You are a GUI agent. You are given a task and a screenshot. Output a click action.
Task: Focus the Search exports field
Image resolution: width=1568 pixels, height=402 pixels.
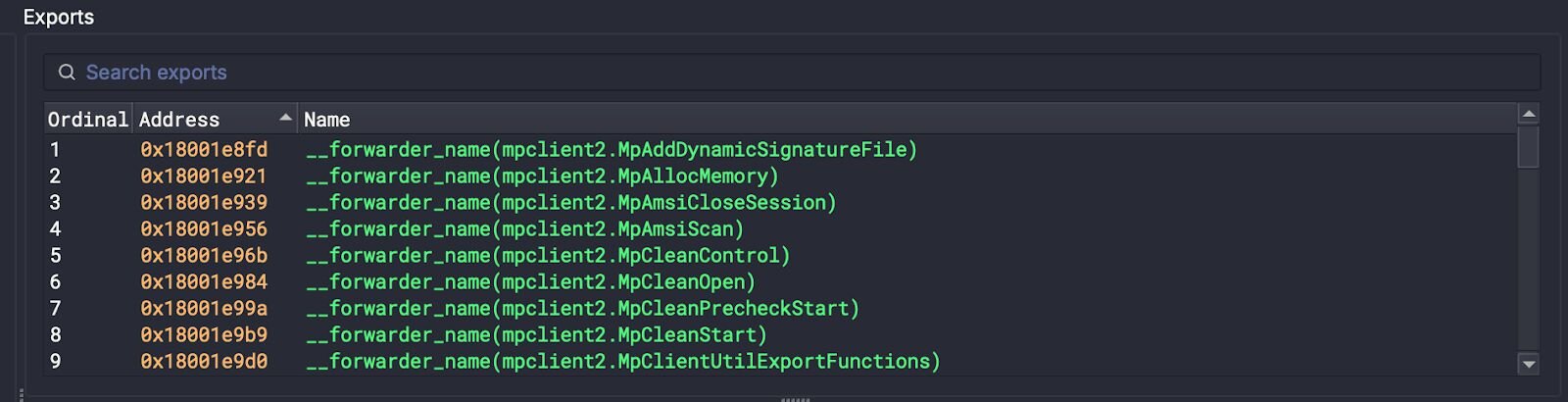(784, 73)
